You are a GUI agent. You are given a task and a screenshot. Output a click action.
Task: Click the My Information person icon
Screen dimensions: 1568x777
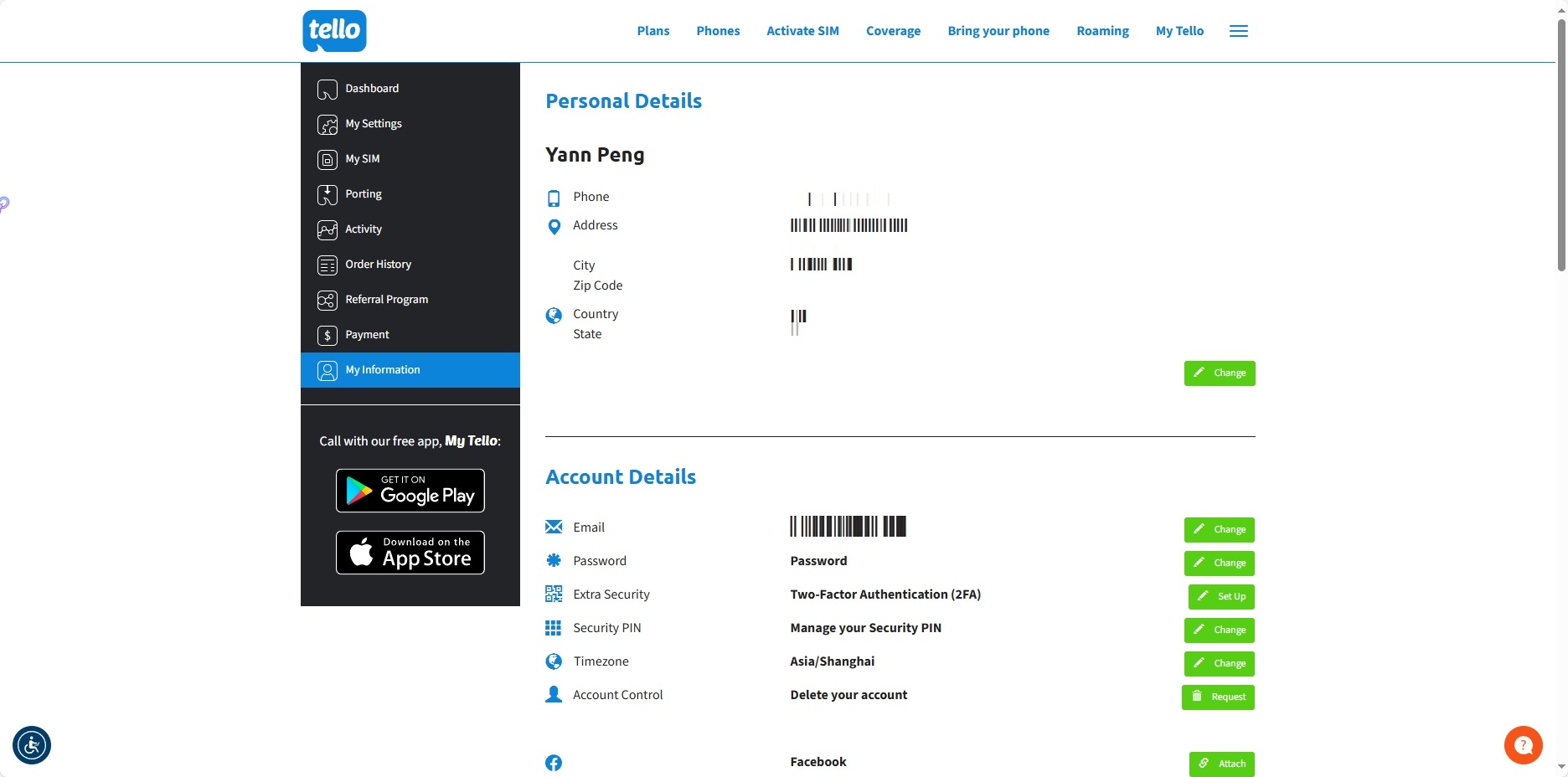[328, 370]
